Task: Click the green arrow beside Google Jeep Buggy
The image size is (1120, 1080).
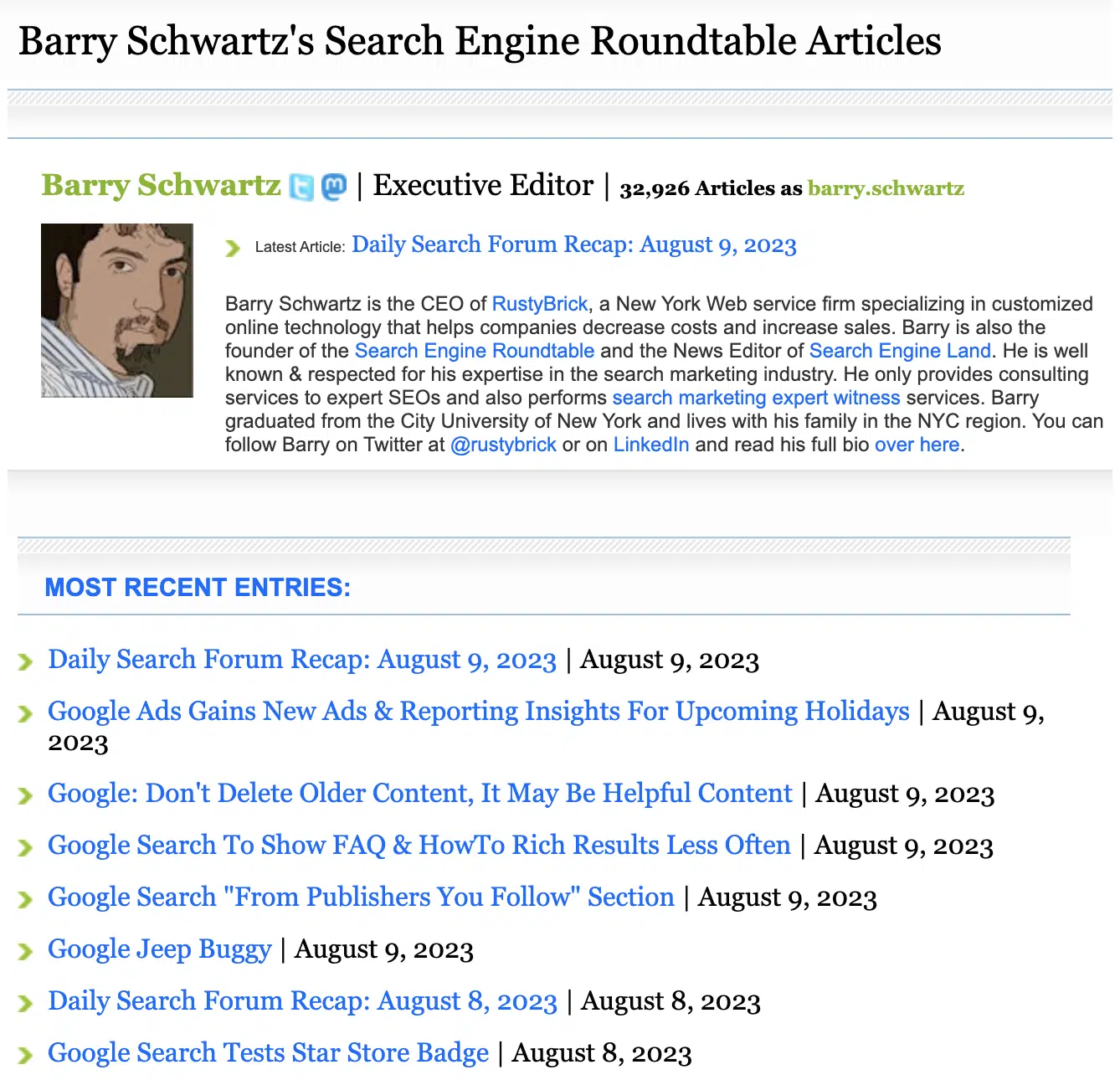Action: [24, 949]
